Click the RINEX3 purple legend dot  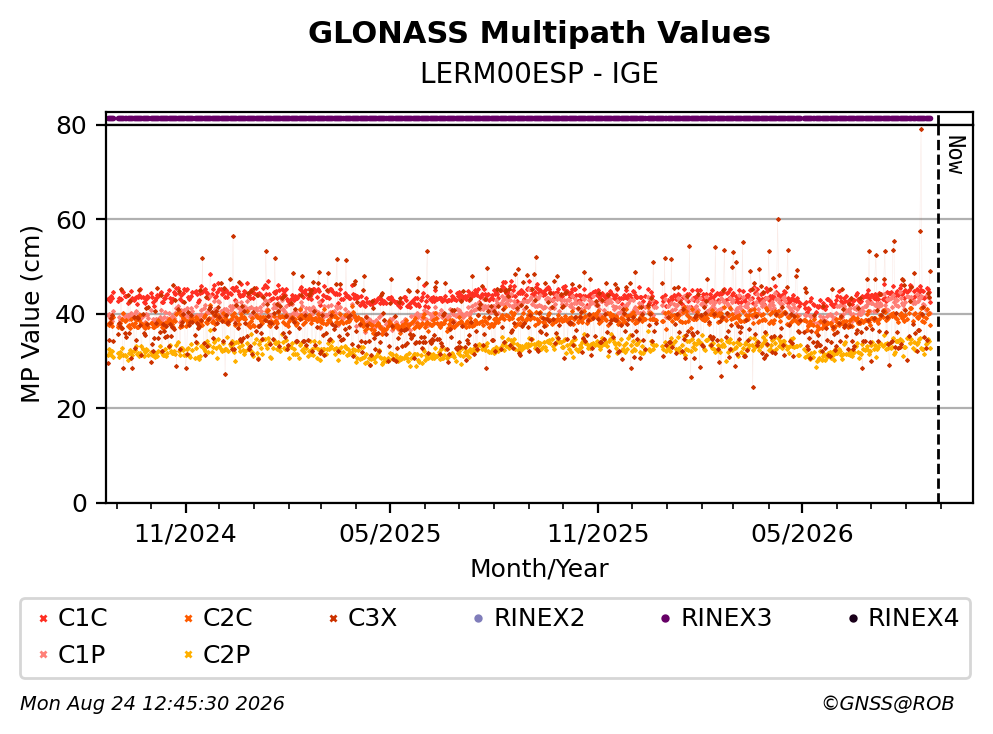(666, 619)
